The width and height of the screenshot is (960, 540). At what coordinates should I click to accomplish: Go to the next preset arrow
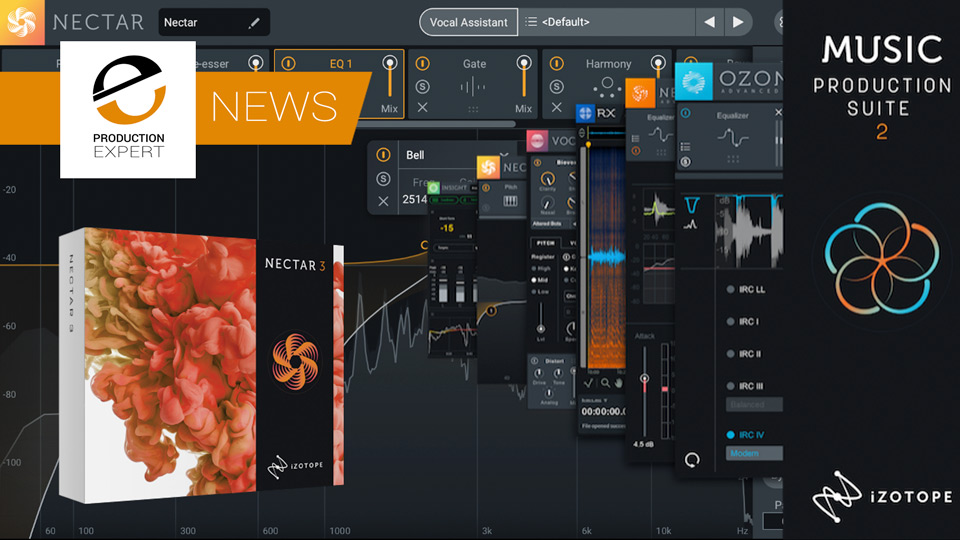click(738, 22)
